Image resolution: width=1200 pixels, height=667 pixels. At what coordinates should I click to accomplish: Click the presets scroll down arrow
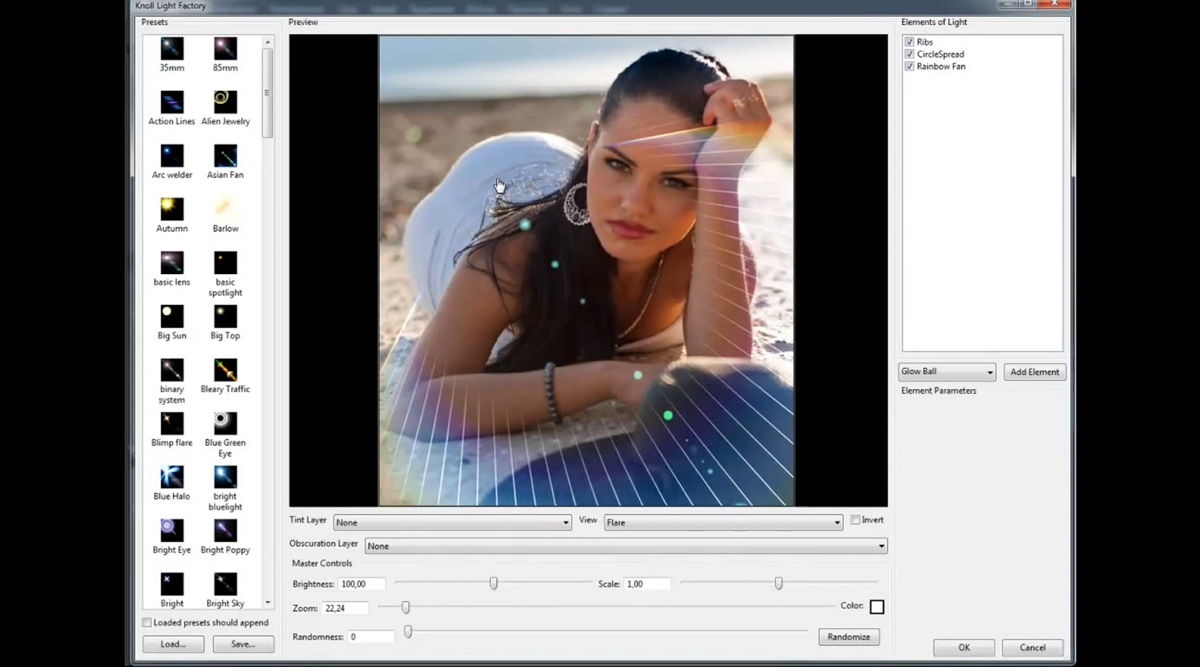coord(267,603)
